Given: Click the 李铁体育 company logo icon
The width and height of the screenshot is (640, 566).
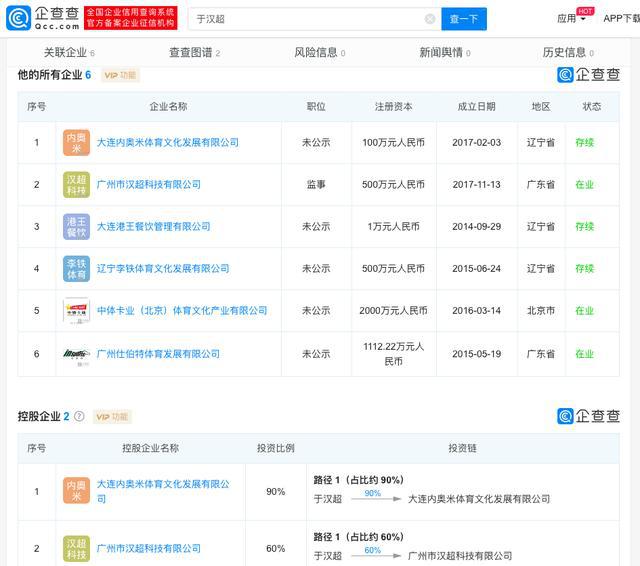Looking at the screenshot, I should 77,269.
